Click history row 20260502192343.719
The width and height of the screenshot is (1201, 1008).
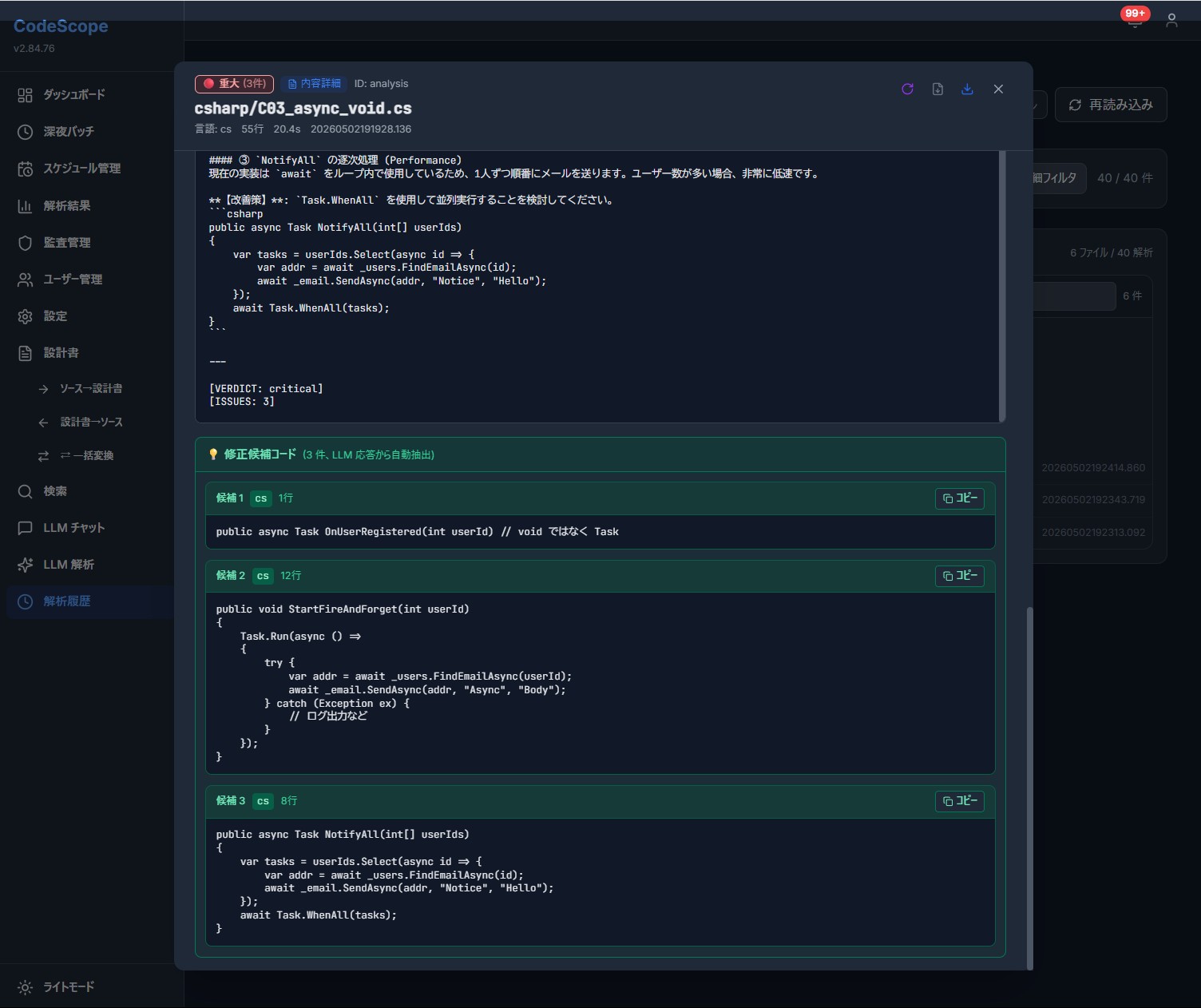(x=1093, y=500)
